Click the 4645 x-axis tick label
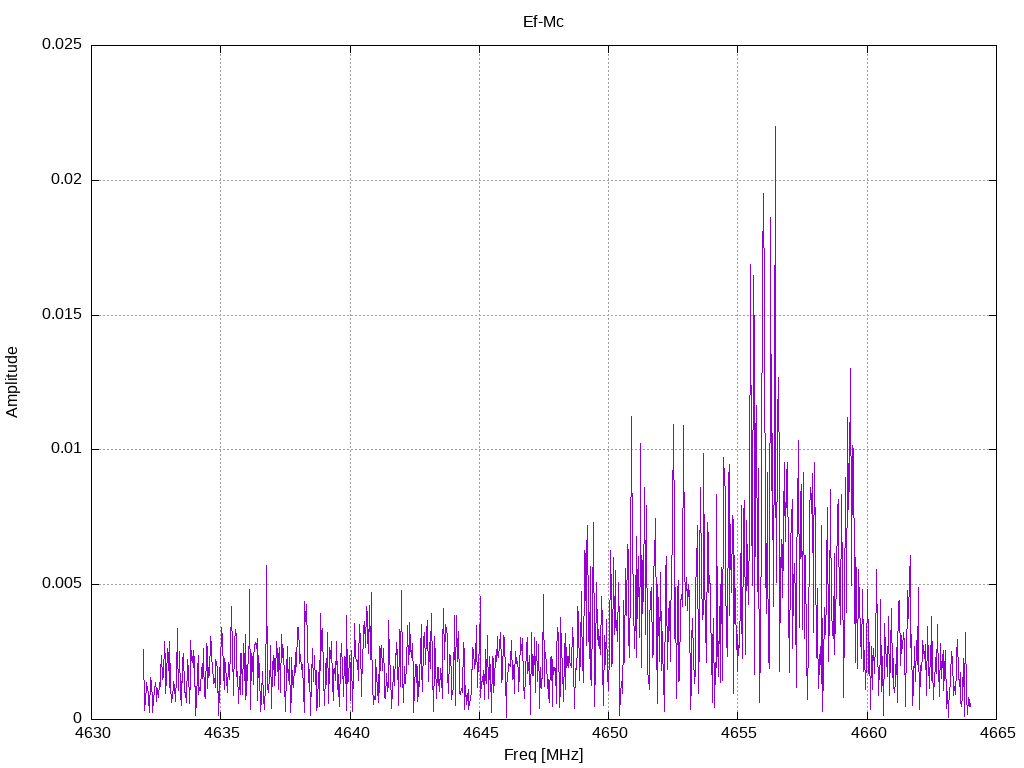Screen dimensions: 1024x768 [x=479, y=733]
